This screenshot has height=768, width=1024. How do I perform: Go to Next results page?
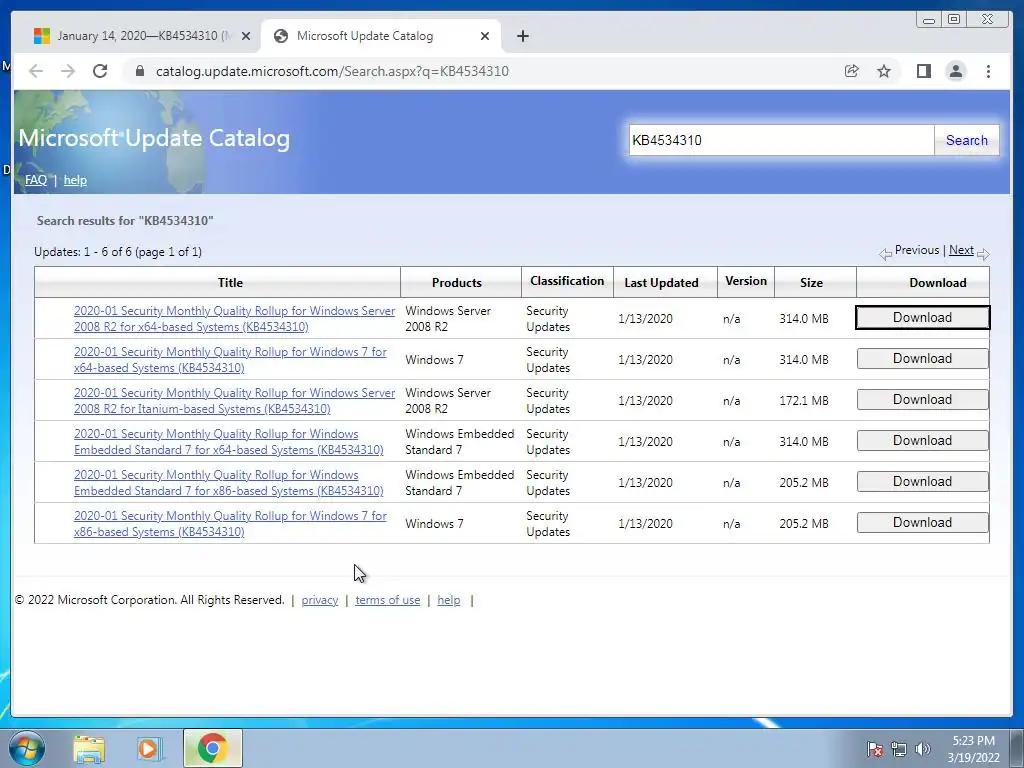[961, 250]
